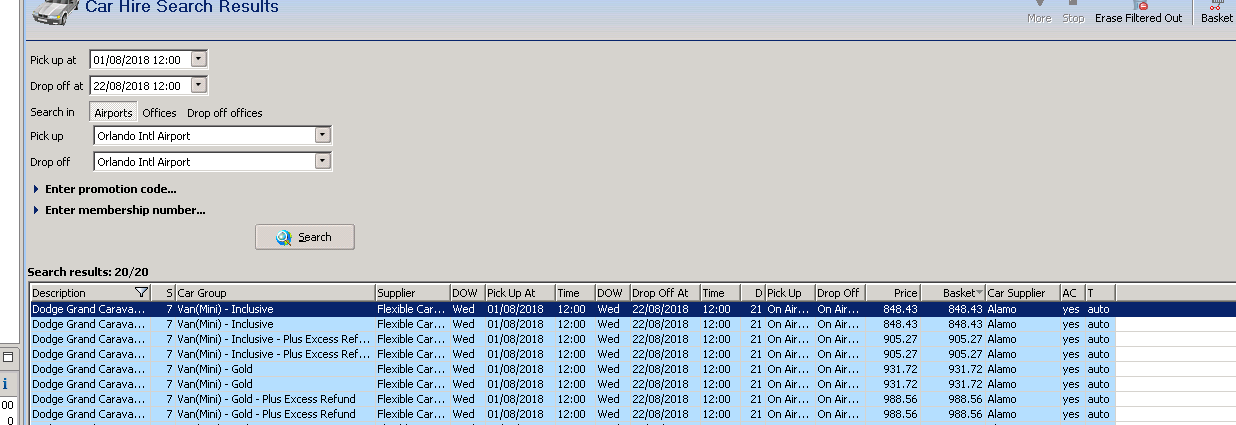The height and width of the screenshot is (425, 1236).
Task: Click the globe icon on Search button
Action: tap(284, 237)
